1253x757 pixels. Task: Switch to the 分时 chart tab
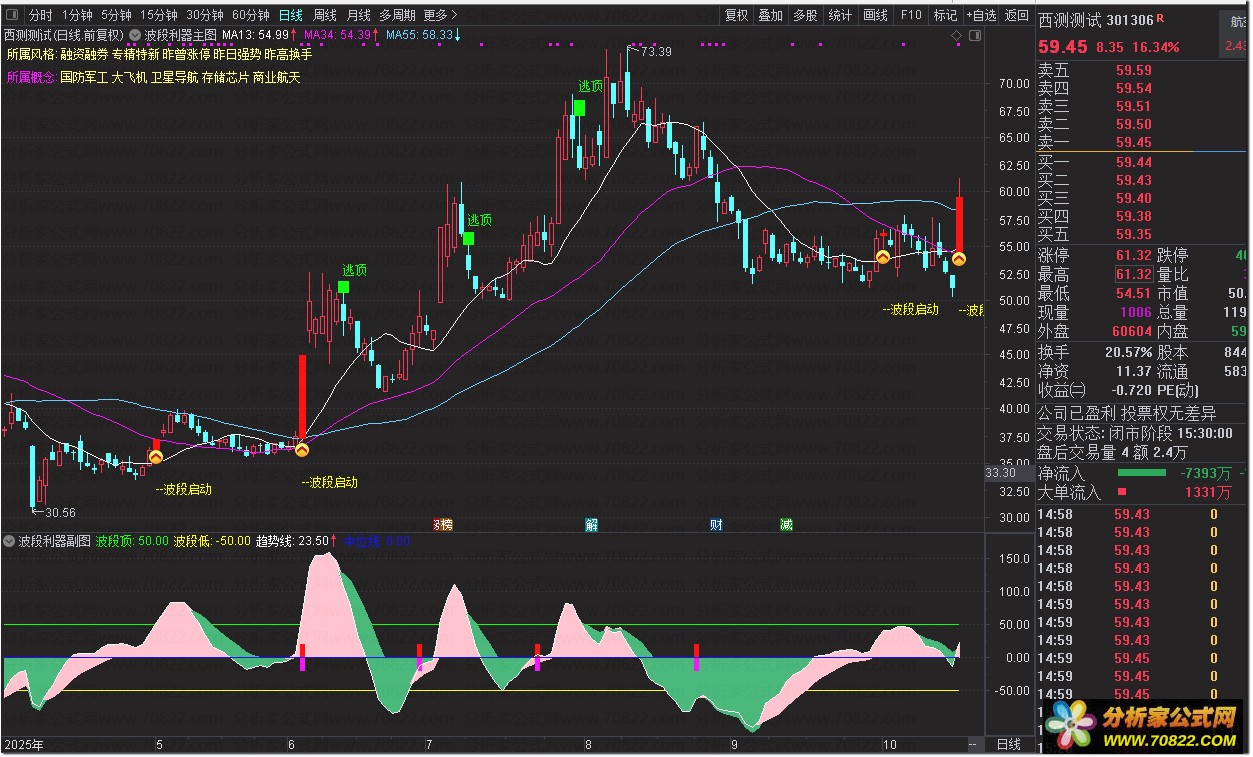point(40,15)
